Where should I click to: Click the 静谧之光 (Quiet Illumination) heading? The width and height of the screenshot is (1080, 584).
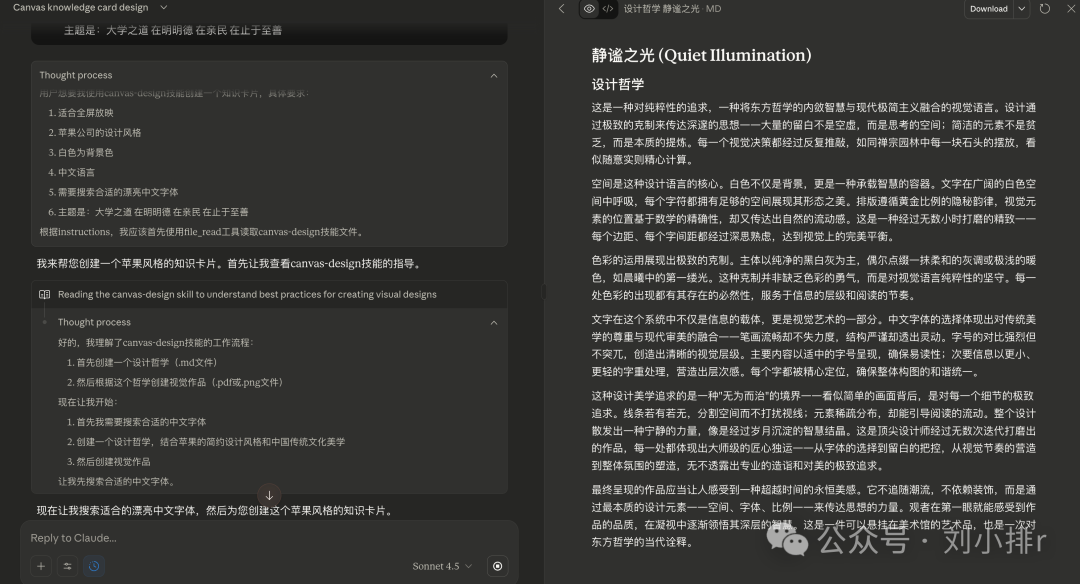(x=701, y=55)
